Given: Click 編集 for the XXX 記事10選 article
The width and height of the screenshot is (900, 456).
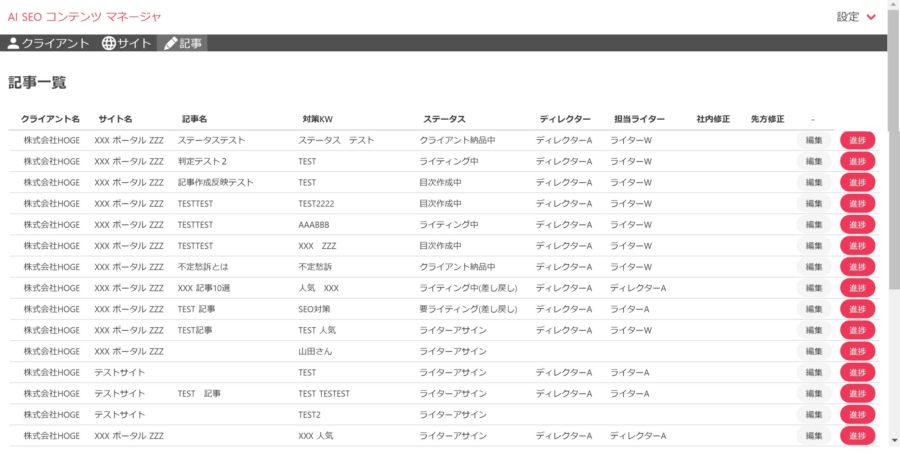Looking at the screenshot, I should pyautogui.click(x=814, y=288).
